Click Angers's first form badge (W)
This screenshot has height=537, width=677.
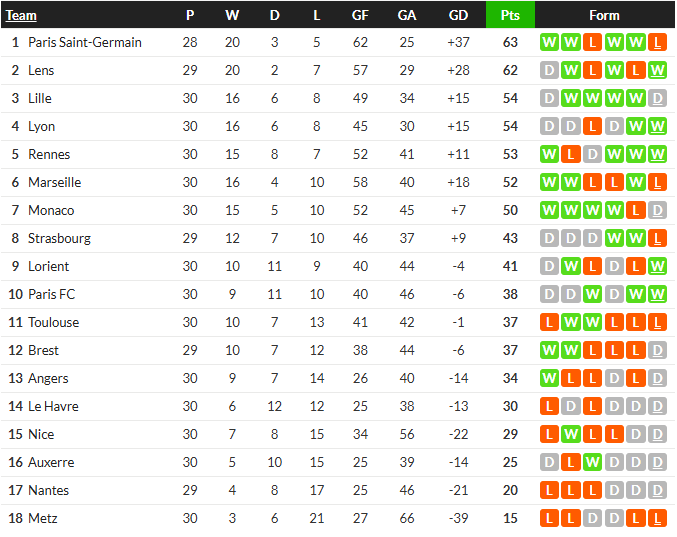[549, 379]
